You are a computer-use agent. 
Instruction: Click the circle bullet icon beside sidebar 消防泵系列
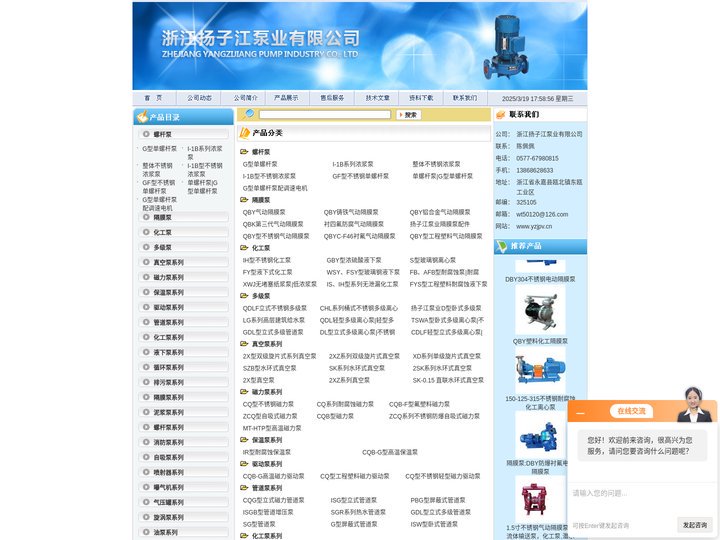(x=146, y=442)
